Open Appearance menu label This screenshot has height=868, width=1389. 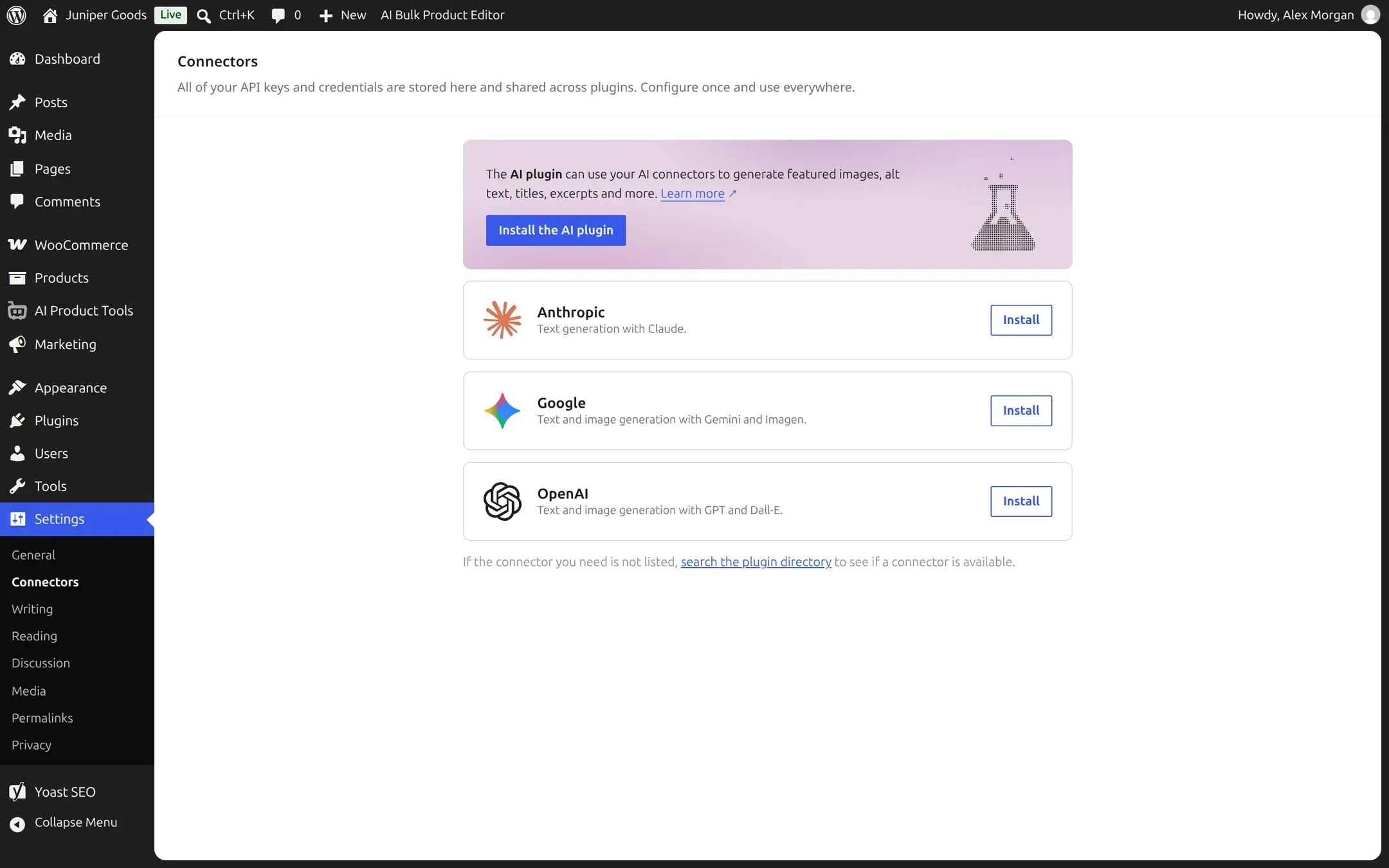pyautogui.click(x=71, y=388)
